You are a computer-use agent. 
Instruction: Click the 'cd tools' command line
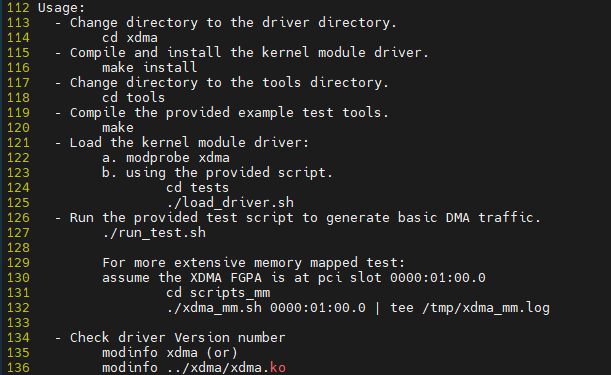tap(134, 98)
